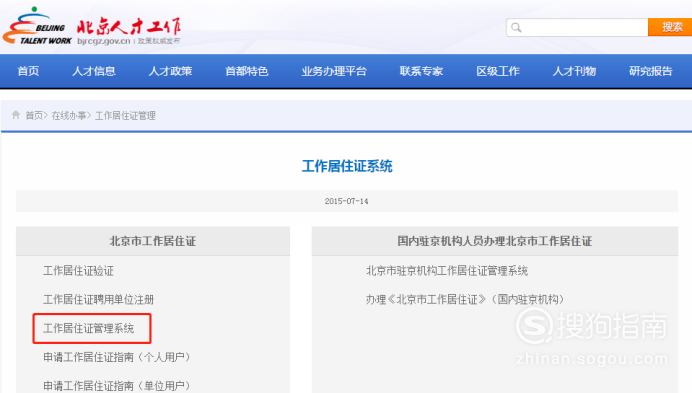Open 北京市驻京机构工作居住证管理系统 link
Viewport: 692px width, 393px height.
coord(447,271)
